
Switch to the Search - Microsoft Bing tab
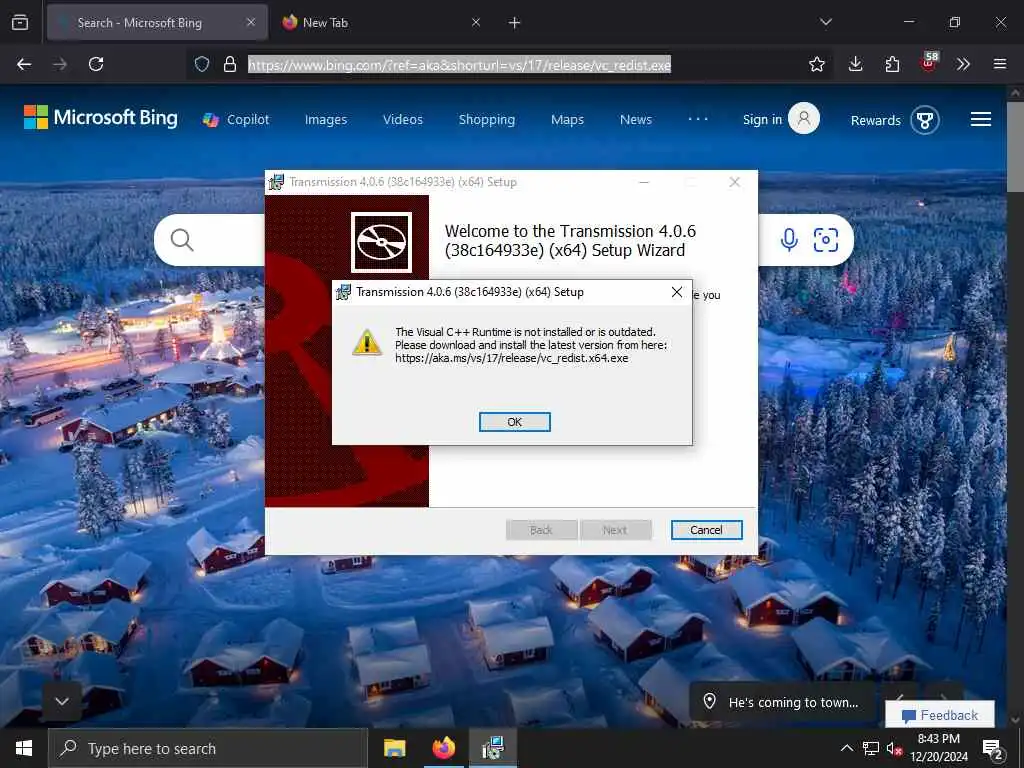157,22
